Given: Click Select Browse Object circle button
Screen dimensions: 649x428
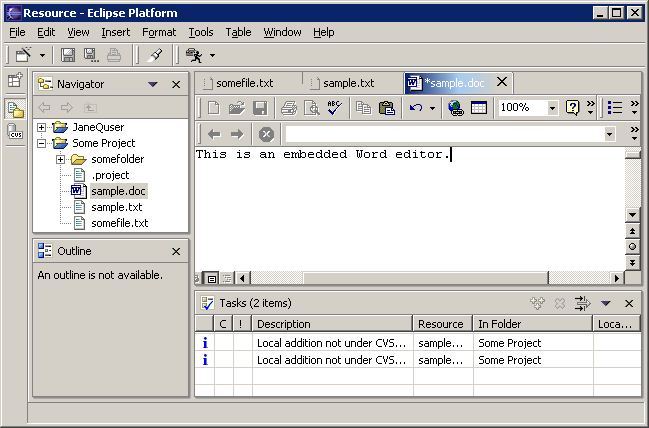Looking at the screenshot, I should tap(632, 247).
